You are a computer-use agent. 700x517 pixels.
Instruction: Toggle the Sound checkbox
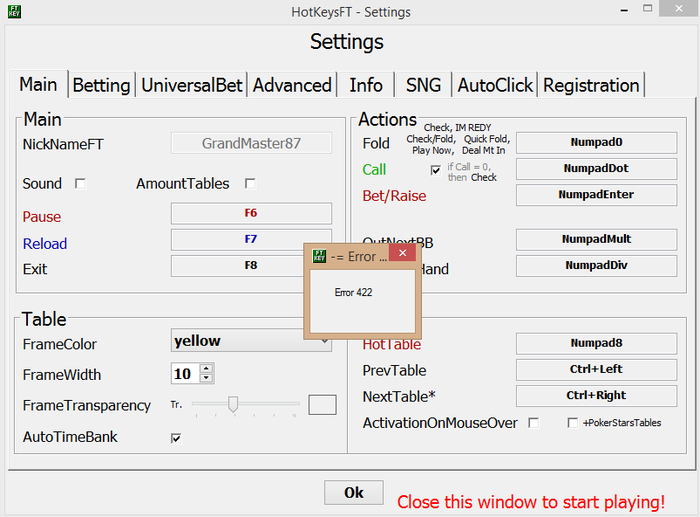[x=81, y=184]
